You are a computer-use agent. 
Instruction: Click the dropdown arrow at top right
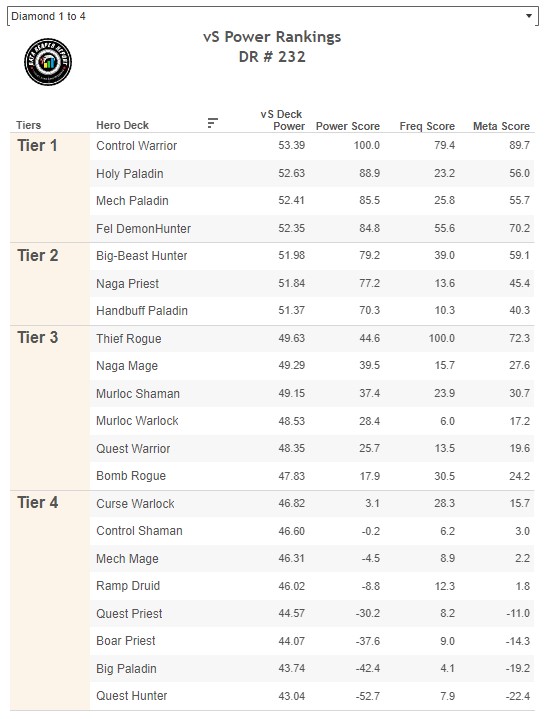pyautogui.click(x=528, y=16)
